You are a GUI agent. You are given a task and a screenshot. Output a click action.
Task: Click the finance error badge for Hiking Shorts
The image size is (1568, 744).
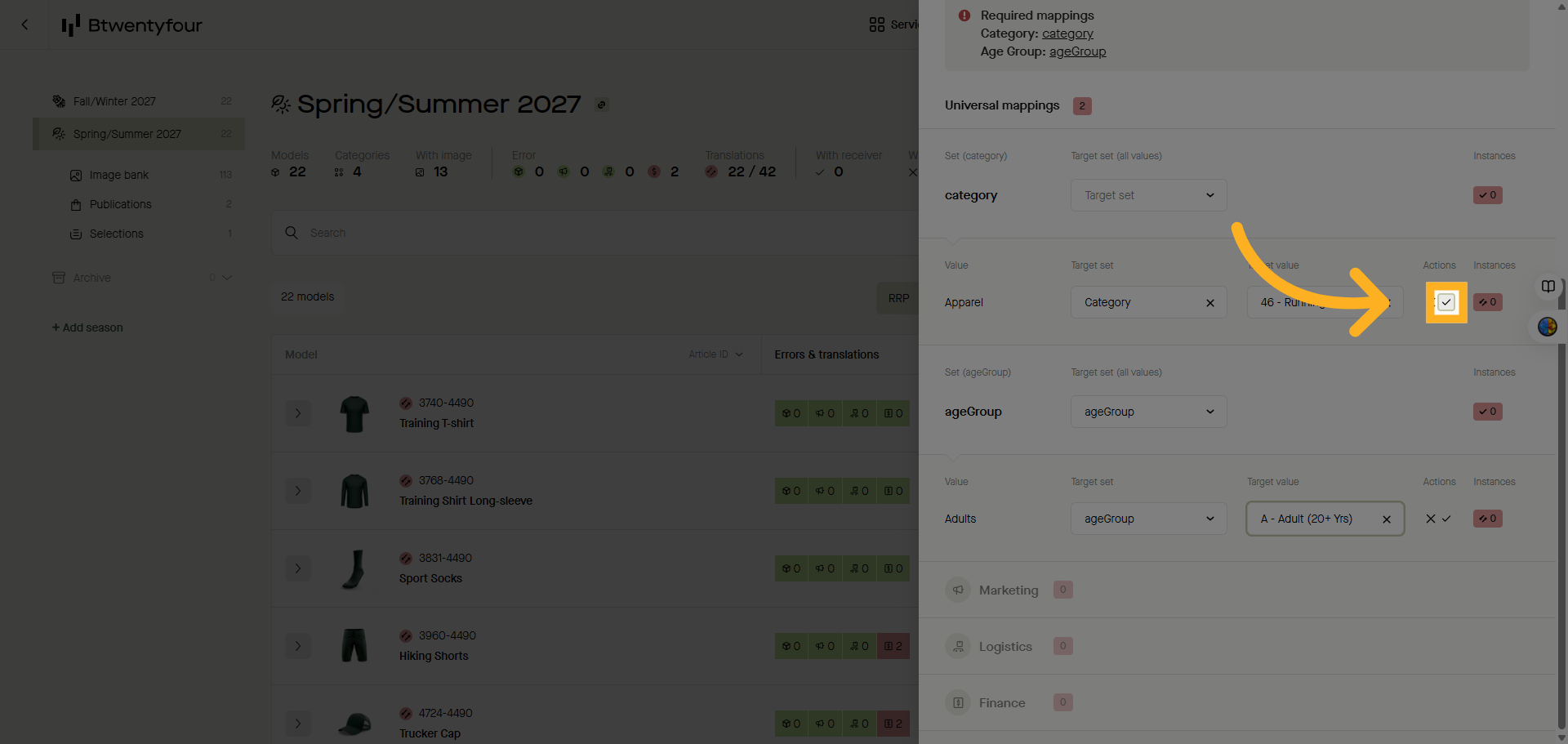[x=893, y=645]
